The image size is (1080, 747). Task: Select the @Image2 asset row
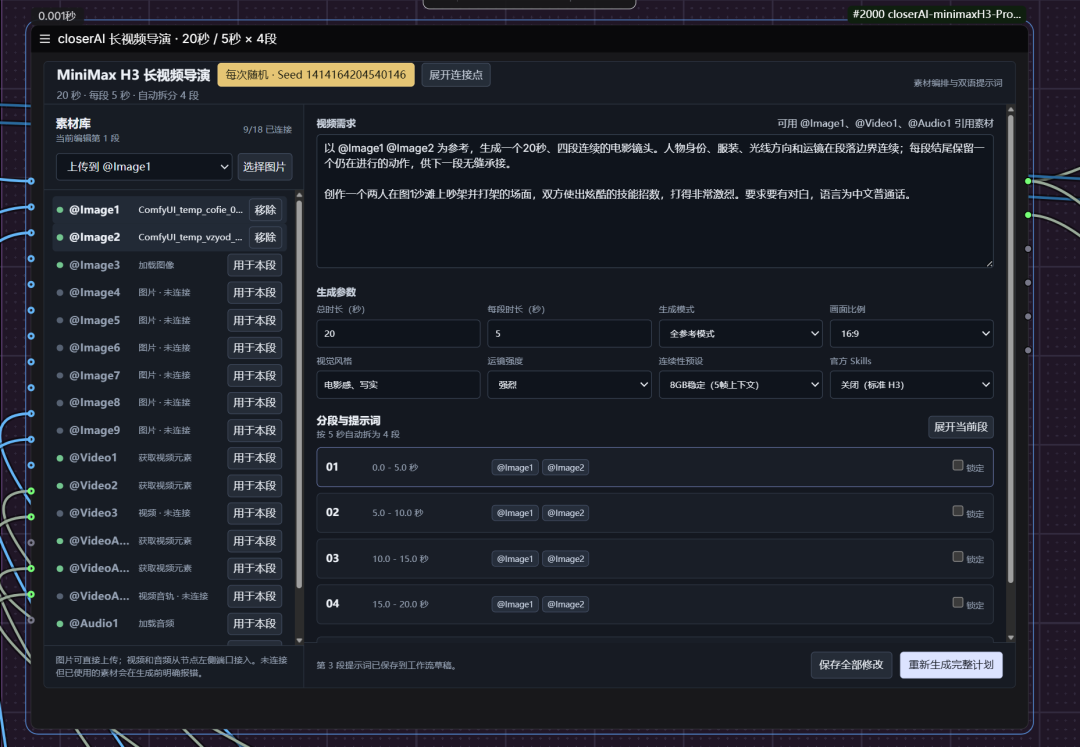(x=169, y=238)
